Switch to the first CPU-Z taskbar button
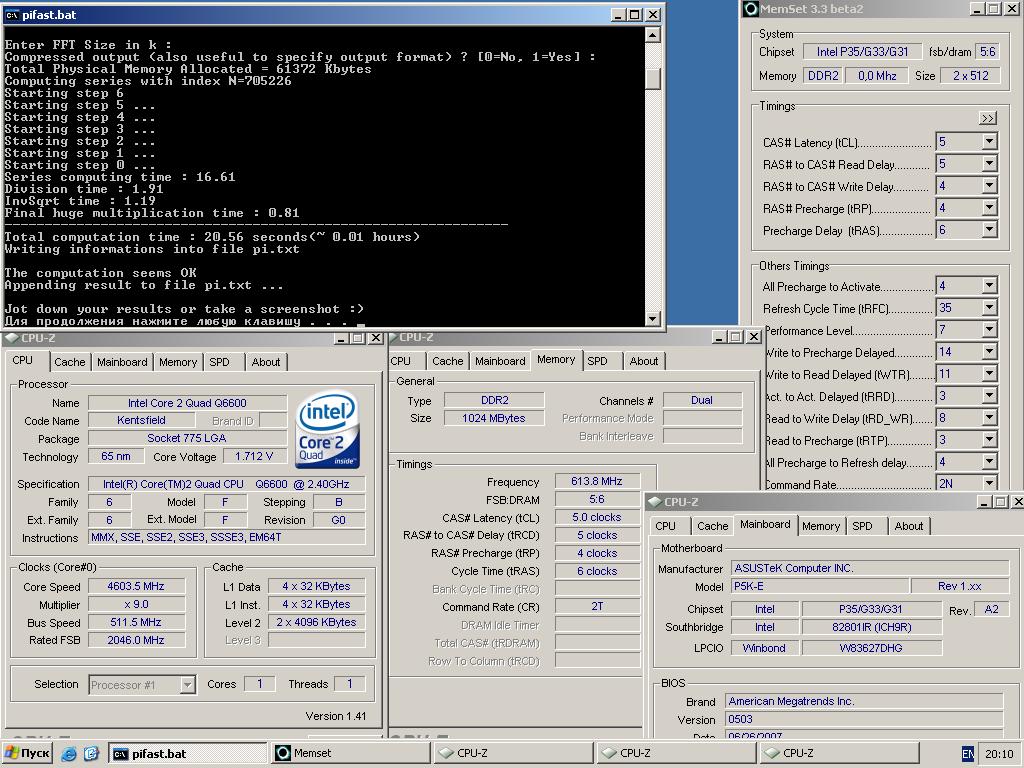Screen dimensions: 1024x768 [513, 753]
